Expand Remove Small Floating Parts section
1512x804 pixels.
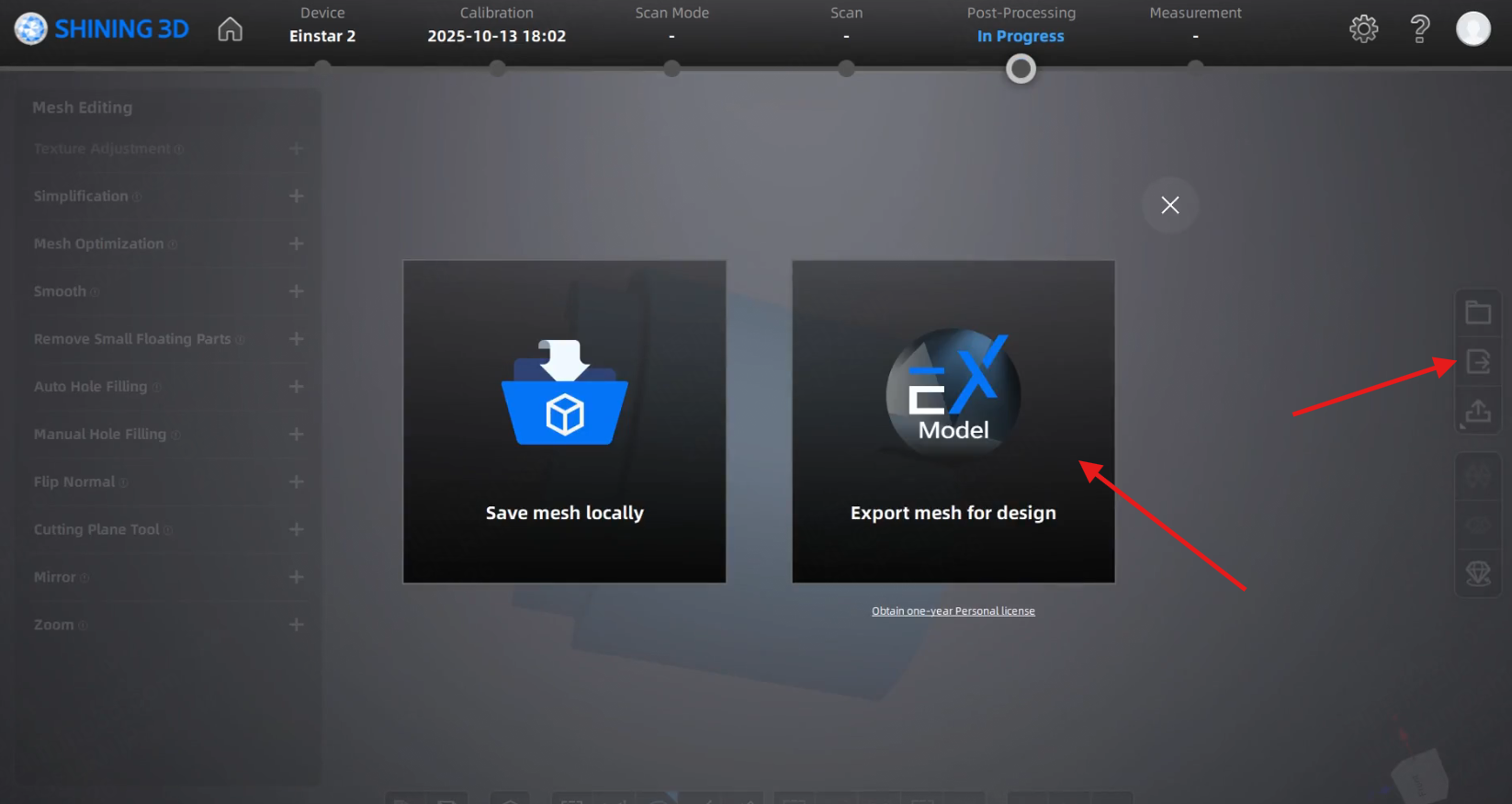tap(296, 339)
